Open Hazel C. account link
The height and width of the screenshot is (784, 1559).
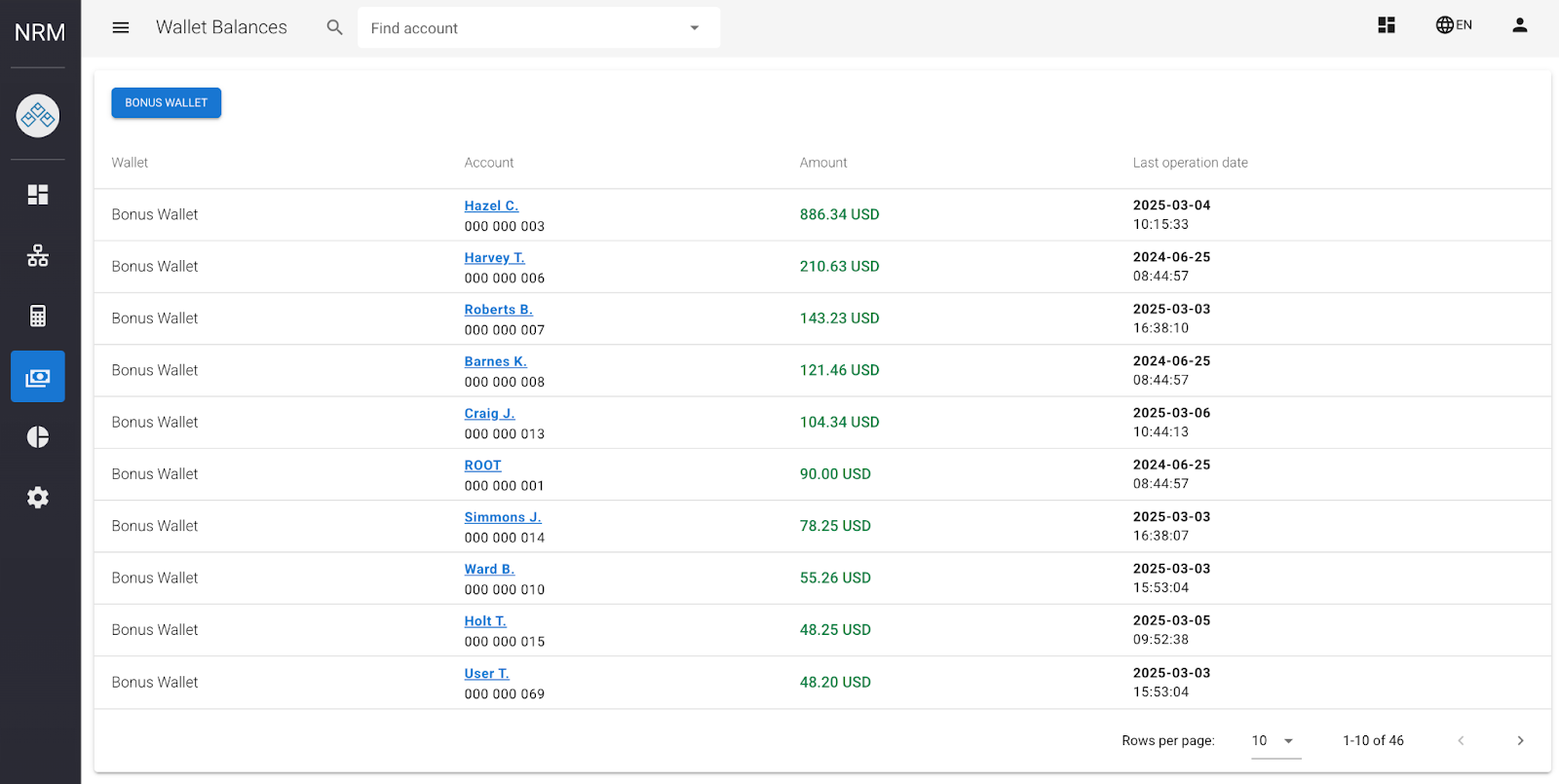coord(491,206)
